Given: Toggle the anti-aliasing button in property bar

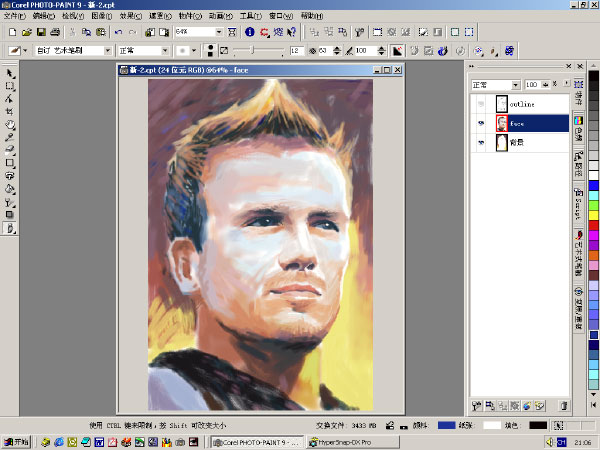Looking at the screenshot, I should [397, 51].
